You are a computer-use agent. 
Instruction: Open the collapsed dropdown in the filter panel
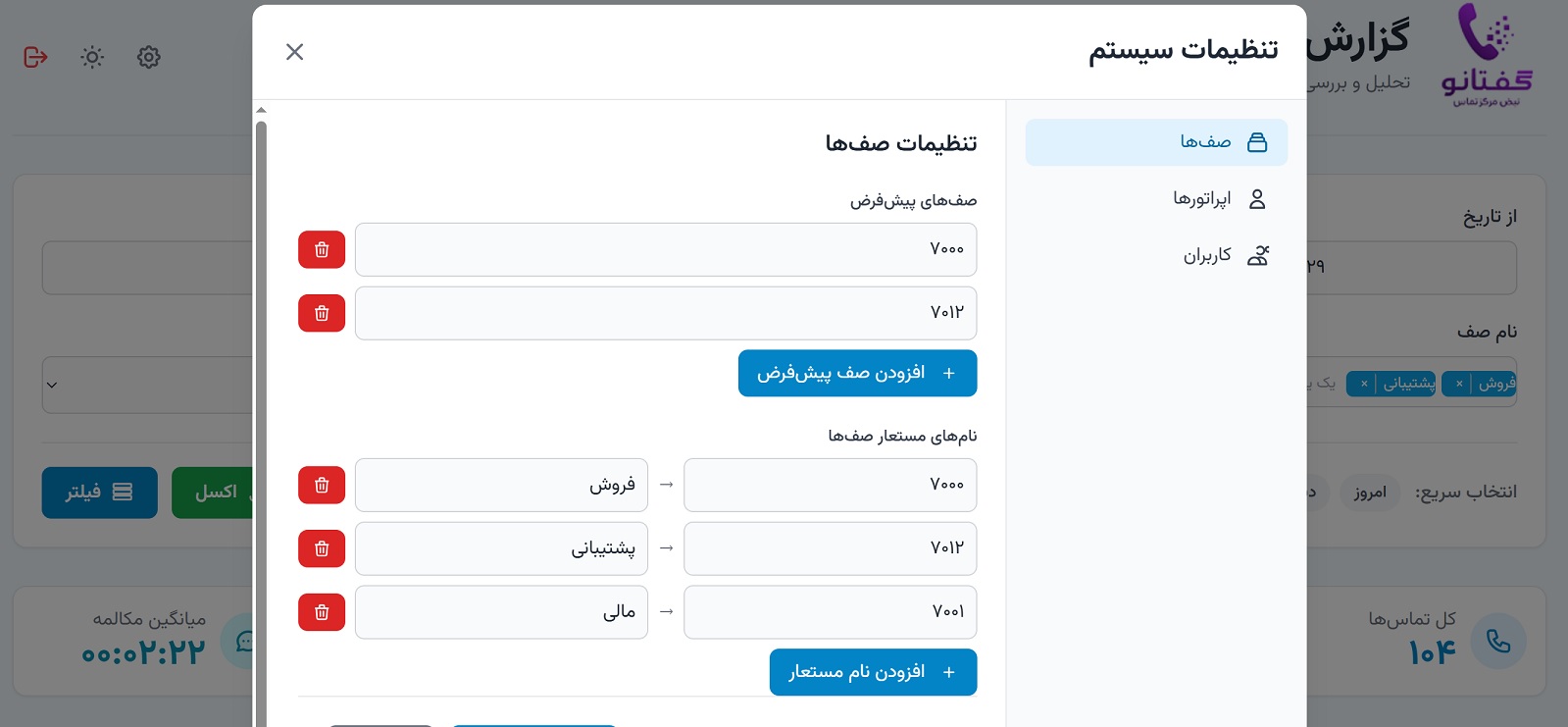51,385
